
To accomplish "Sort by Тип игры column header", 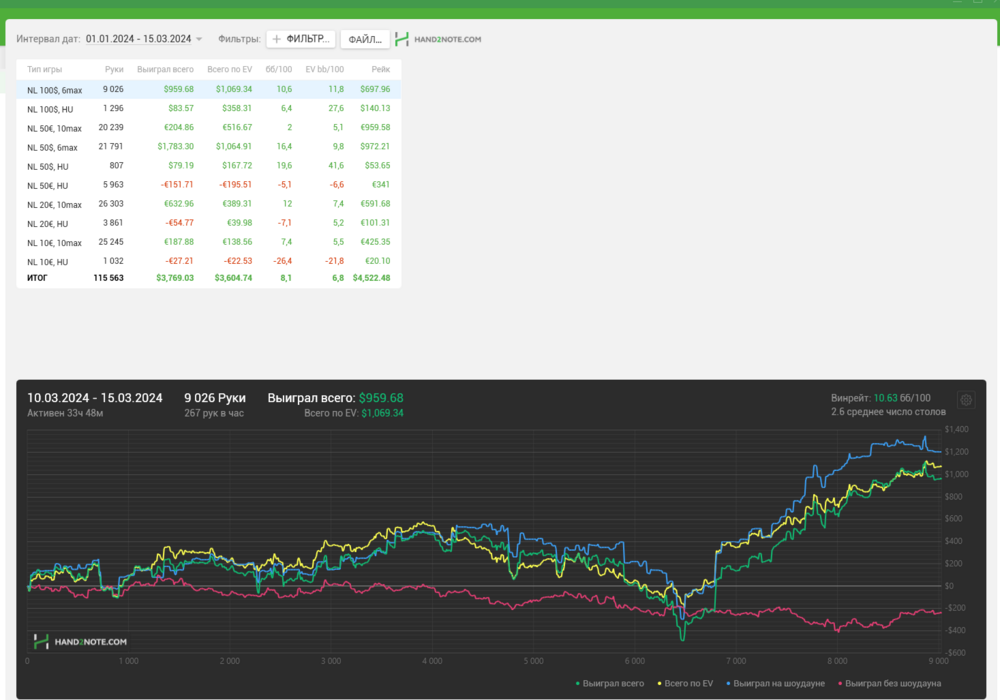I will (x=45, y=69).
